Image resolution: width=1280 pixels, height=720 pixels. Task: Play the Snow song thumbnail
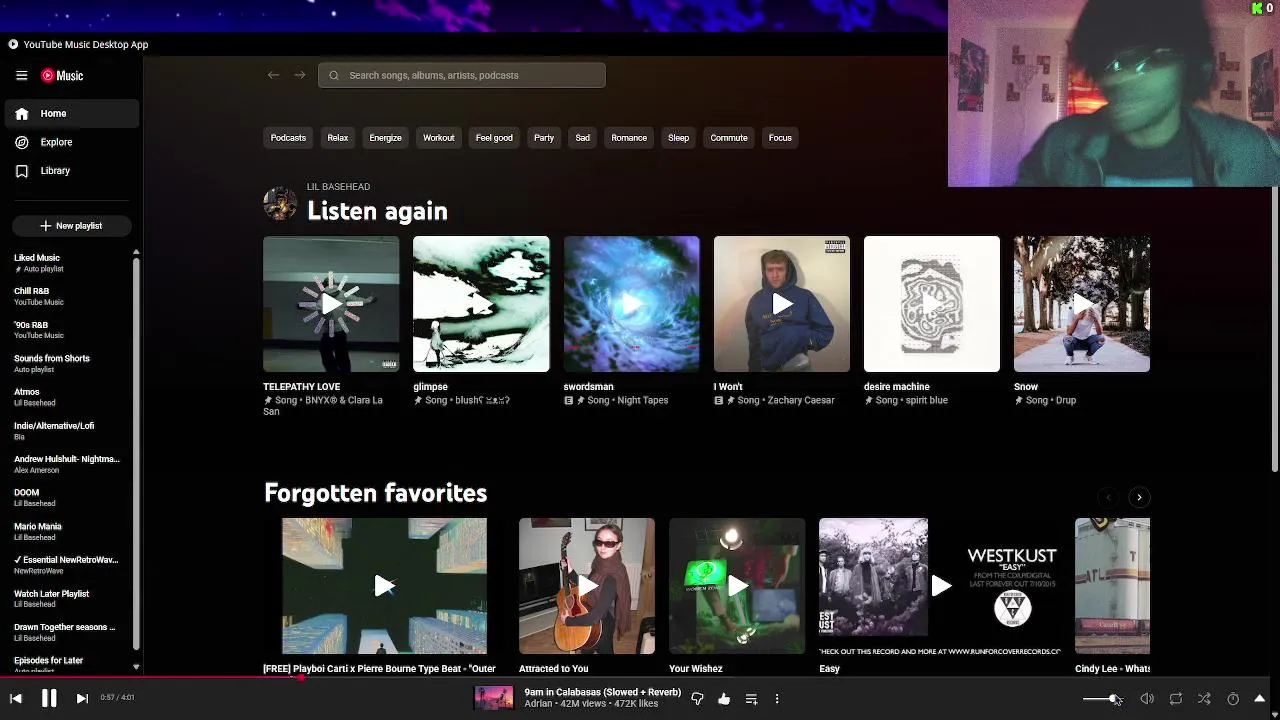pyautogui.click(x=1082, y=304)
